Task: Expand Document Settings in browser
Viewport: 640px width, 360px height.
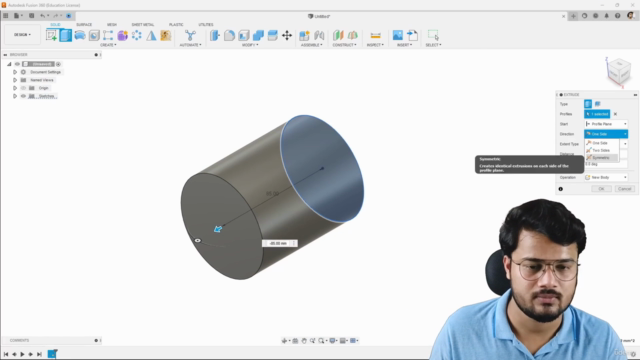Action: click(x=15, y=72)
